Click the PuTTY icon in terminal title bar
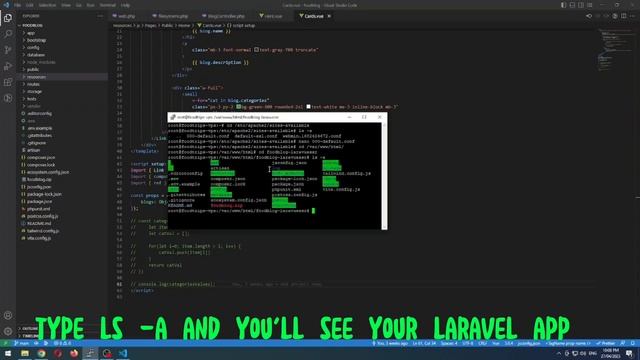The width and height of the screenshot is (640, 360). 173,117
